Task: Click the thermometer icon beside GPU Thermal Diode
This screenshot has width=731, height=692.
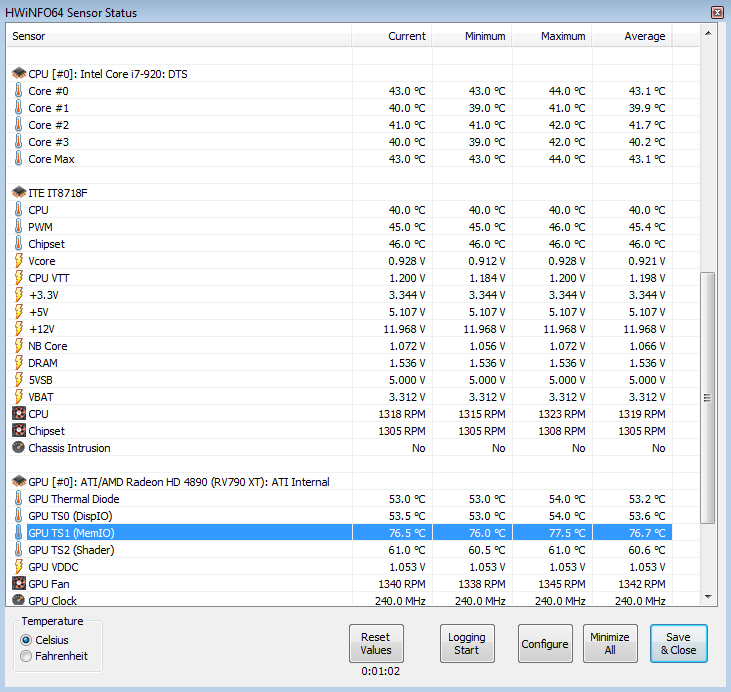Action: (x=18, y=498)
